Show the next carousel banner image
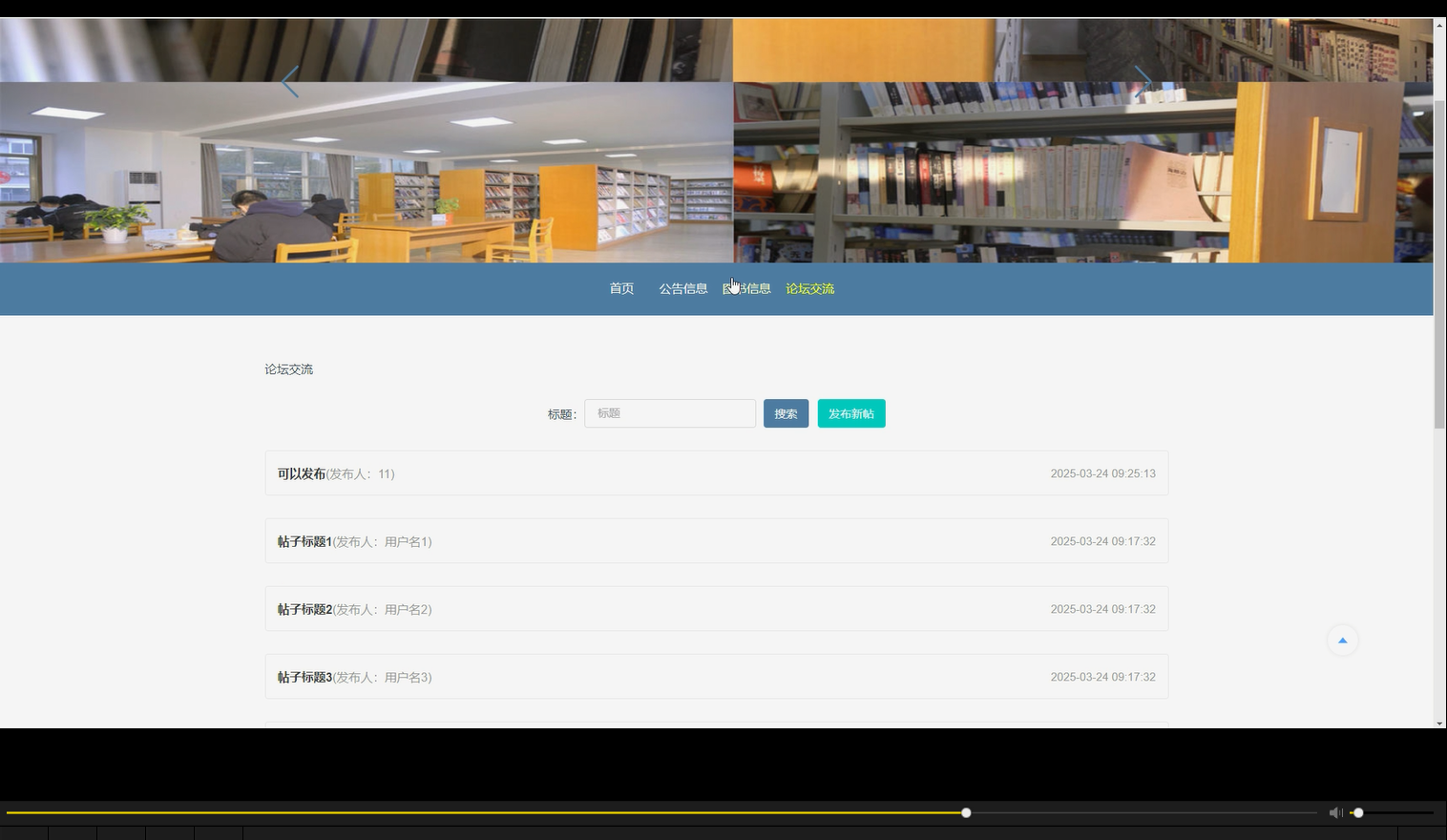This screenshot has height=840, width=1447. tap(1143, 82)
